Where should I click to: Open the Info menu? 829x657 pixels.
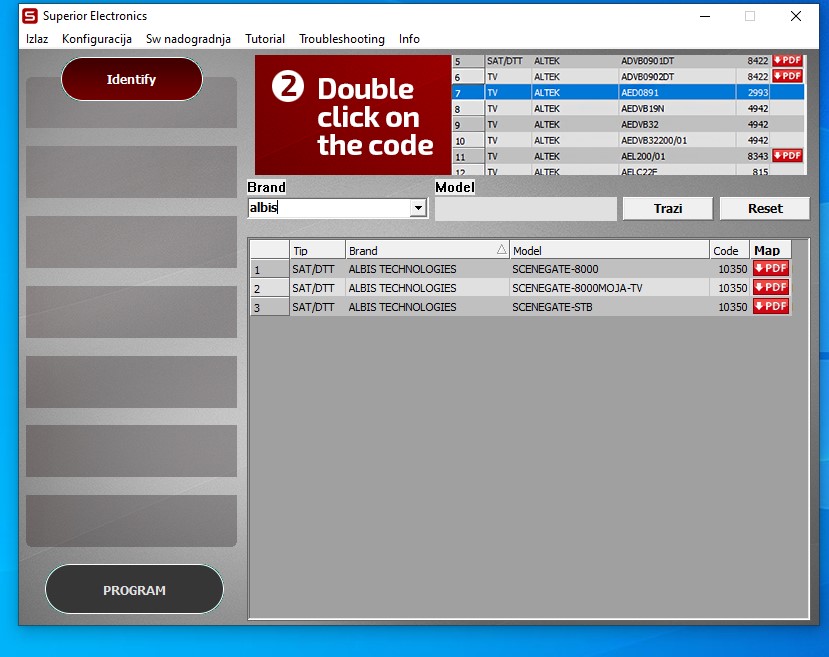pos(409,39)
